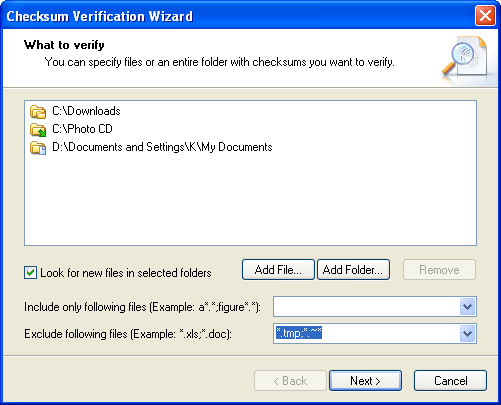Click the Look for new files label
This screenshot has width=501, height=405.
click(126, 273)
